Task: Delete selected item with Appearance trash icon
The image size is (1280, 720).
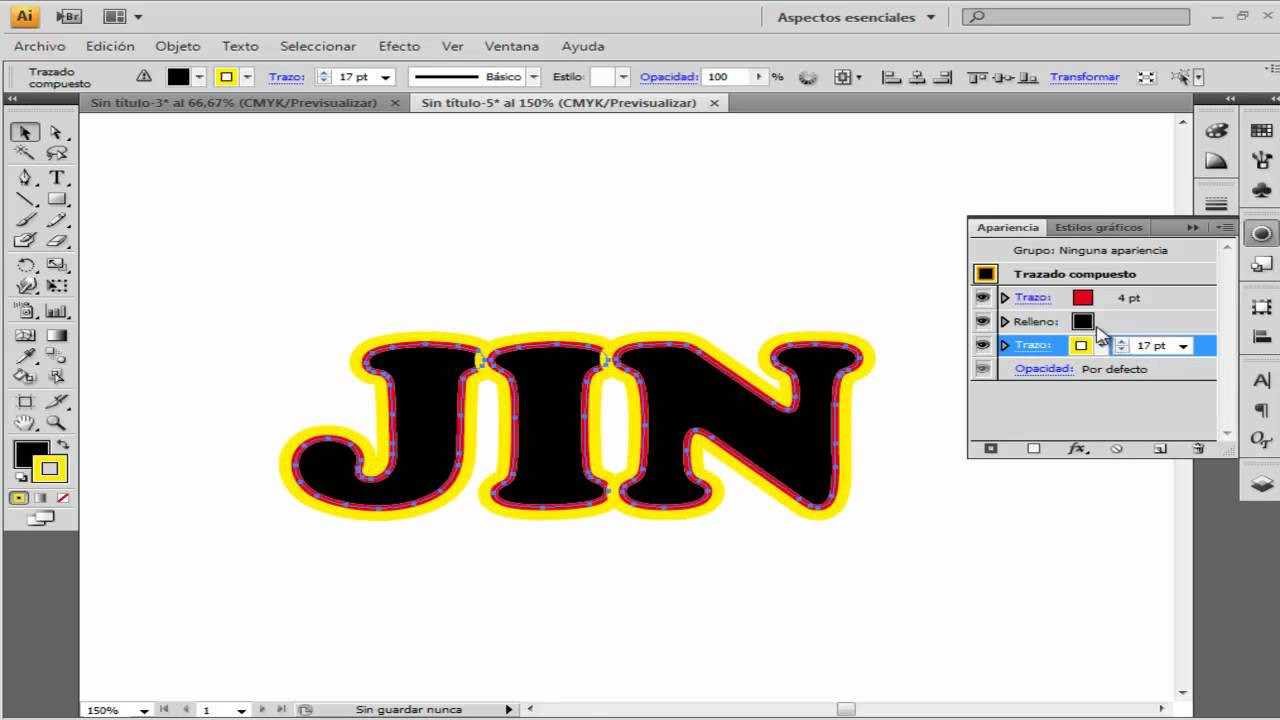Action: point(1198,449)
